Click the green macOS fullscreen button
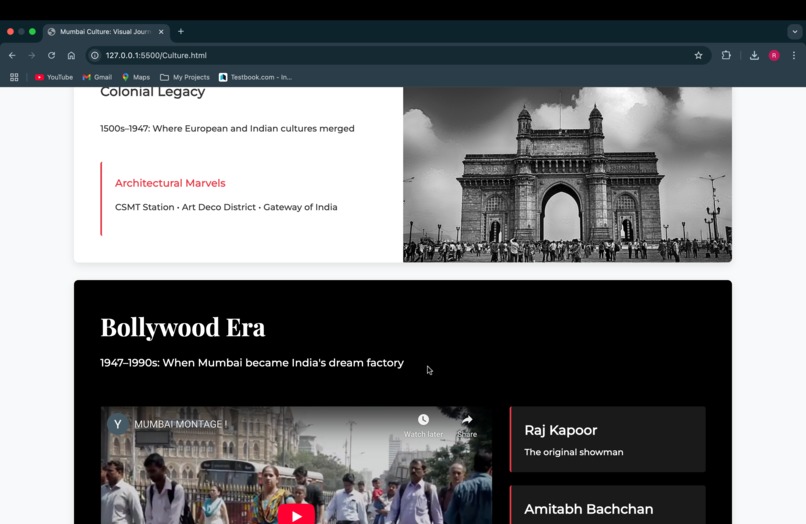Screen dimensions: 806x524 pyautogui.click(x=32, y=32)
